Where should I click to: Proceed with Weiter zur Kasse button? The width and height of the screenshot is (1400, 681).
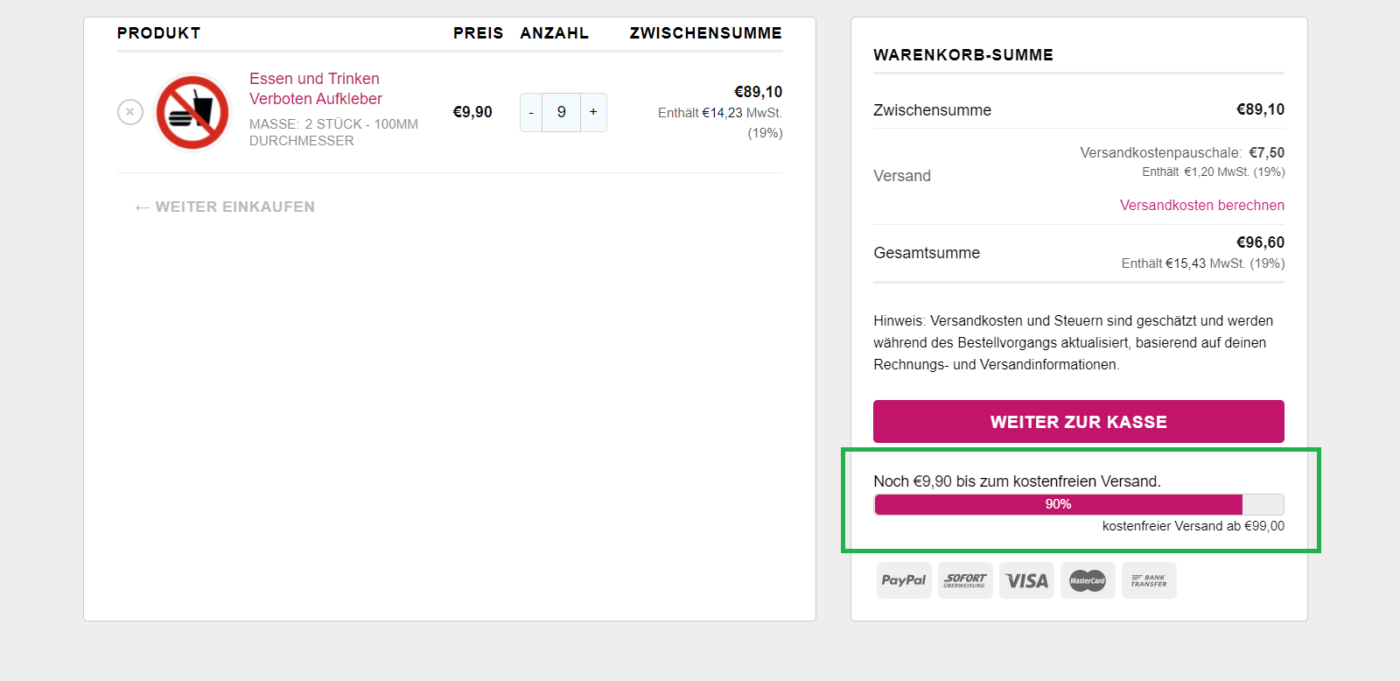[x=1078, y=422]
